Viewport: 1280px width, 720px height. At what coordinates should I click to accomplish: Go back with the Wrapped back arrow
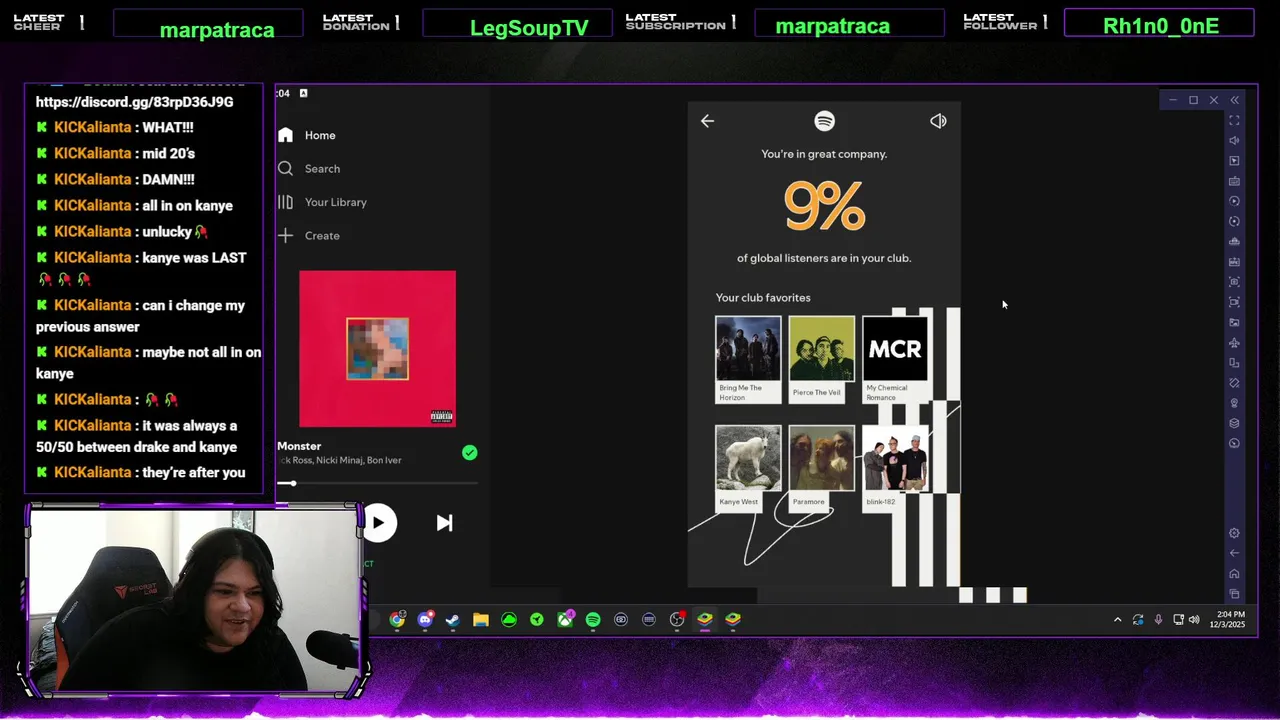pos(707,121)
